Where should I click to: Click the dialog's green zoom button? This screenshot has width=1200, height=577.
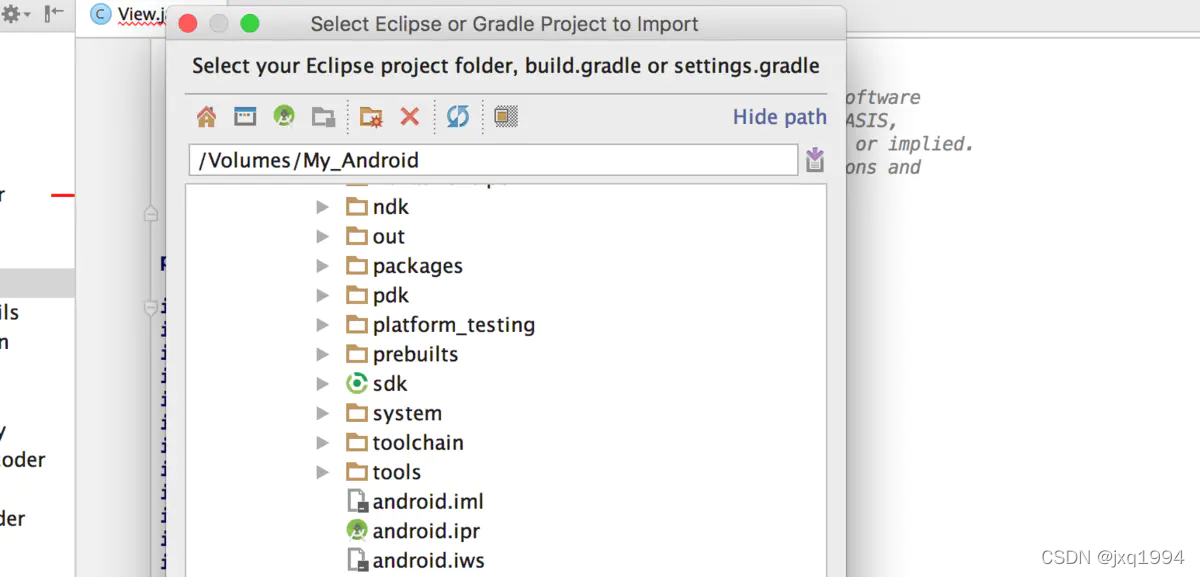[x=250, y=24]
